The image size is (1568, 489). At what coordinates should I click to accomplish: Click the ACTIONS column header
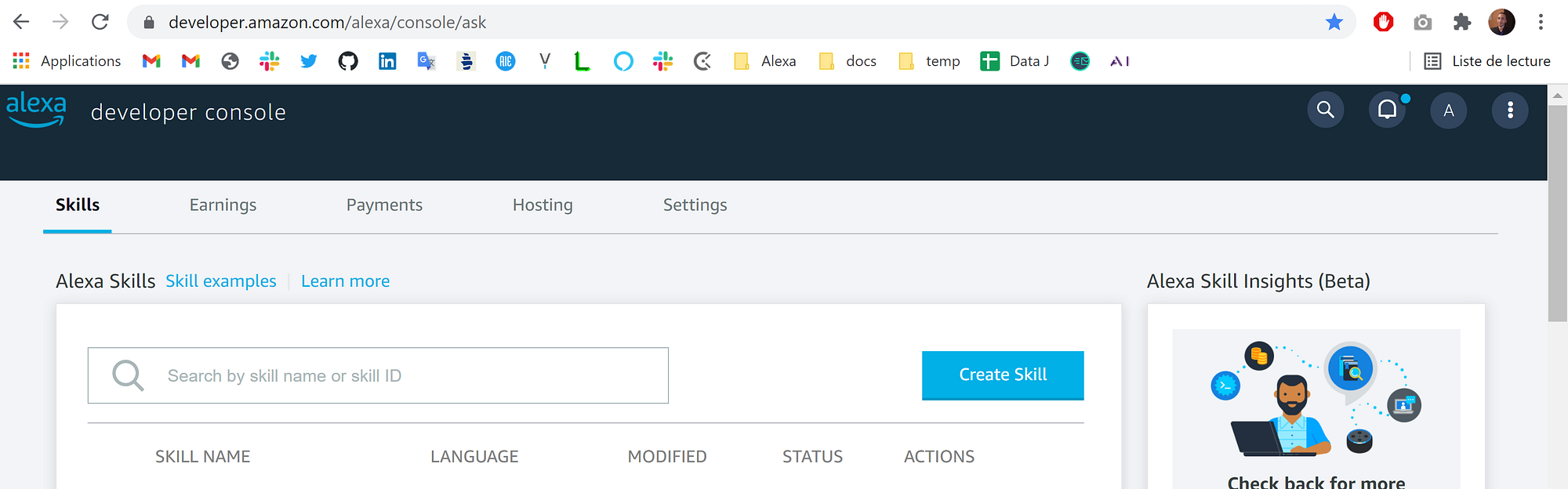[939, 457]
